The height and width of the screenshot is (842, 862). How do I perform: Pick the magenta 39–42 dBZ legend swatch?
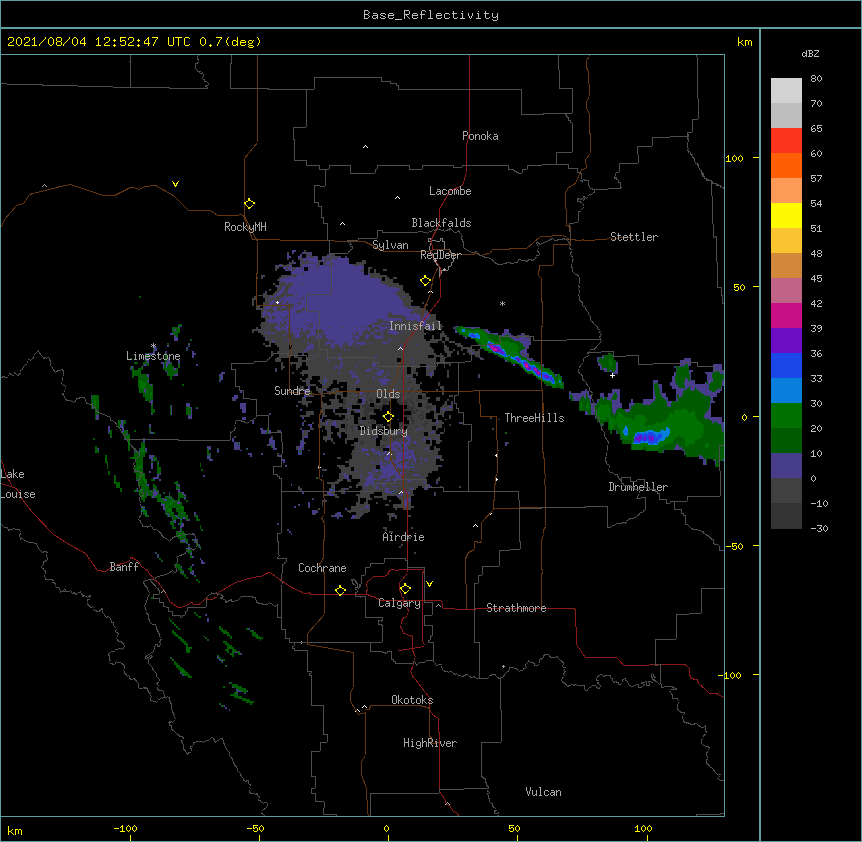[x=786, y=315]
